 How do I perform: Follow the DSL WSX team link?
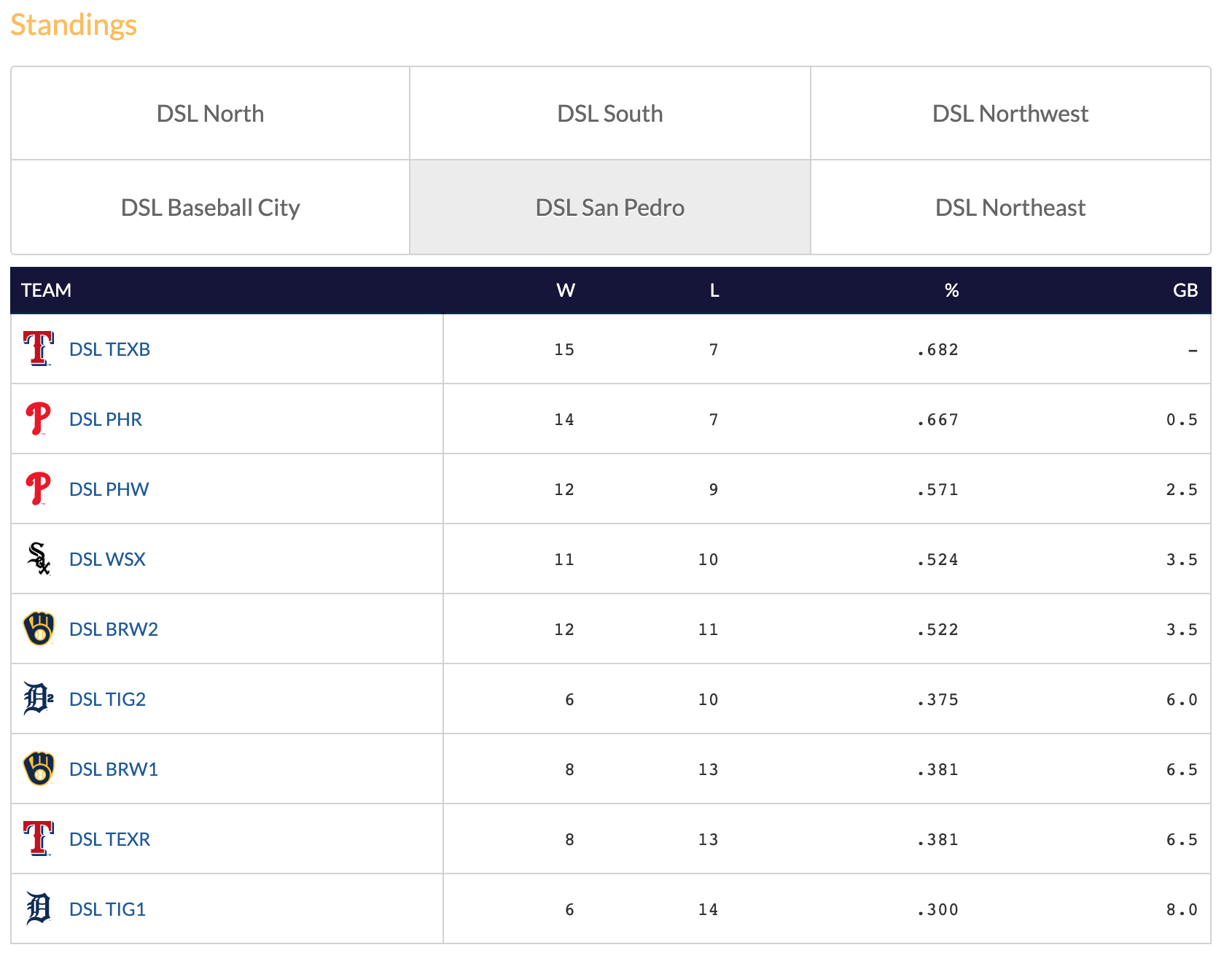[107, 559]
